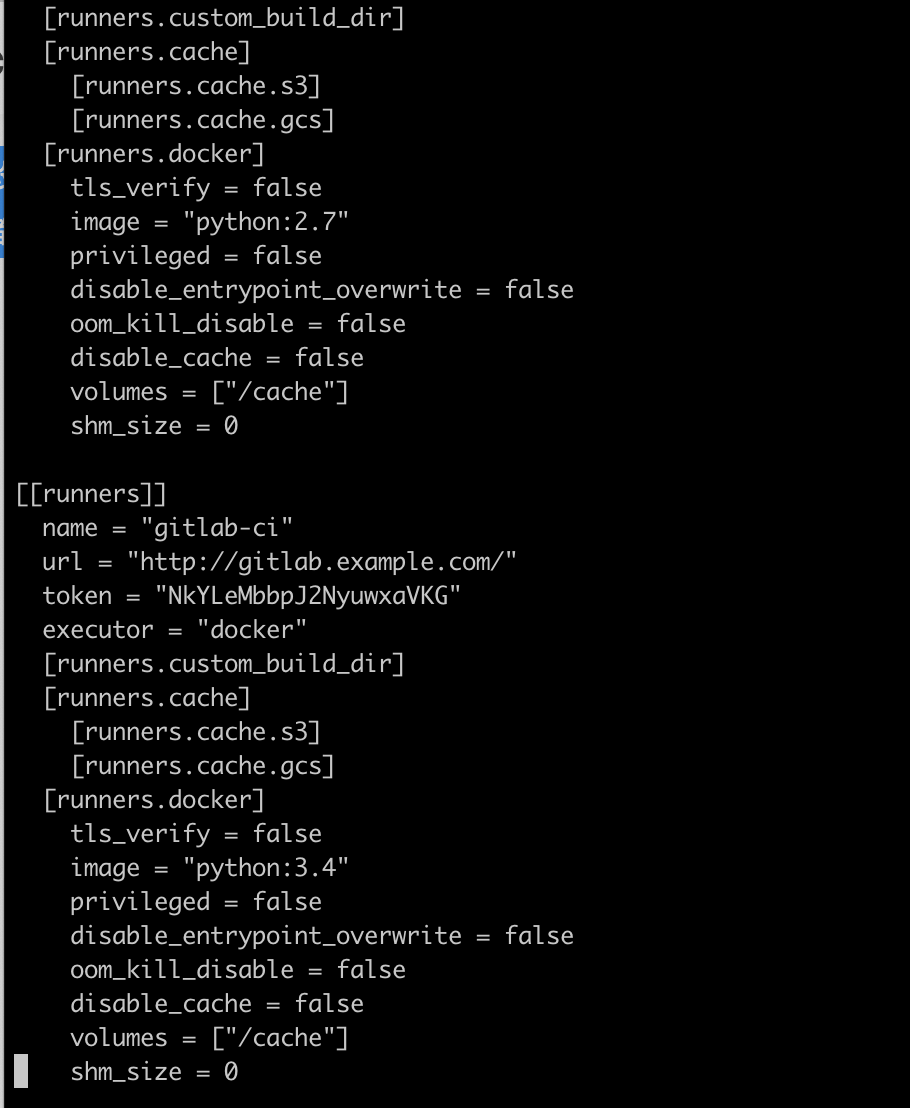The image size is (910, 1108).
Task: Click the "token" key name
Action: (x=77, y=596)
